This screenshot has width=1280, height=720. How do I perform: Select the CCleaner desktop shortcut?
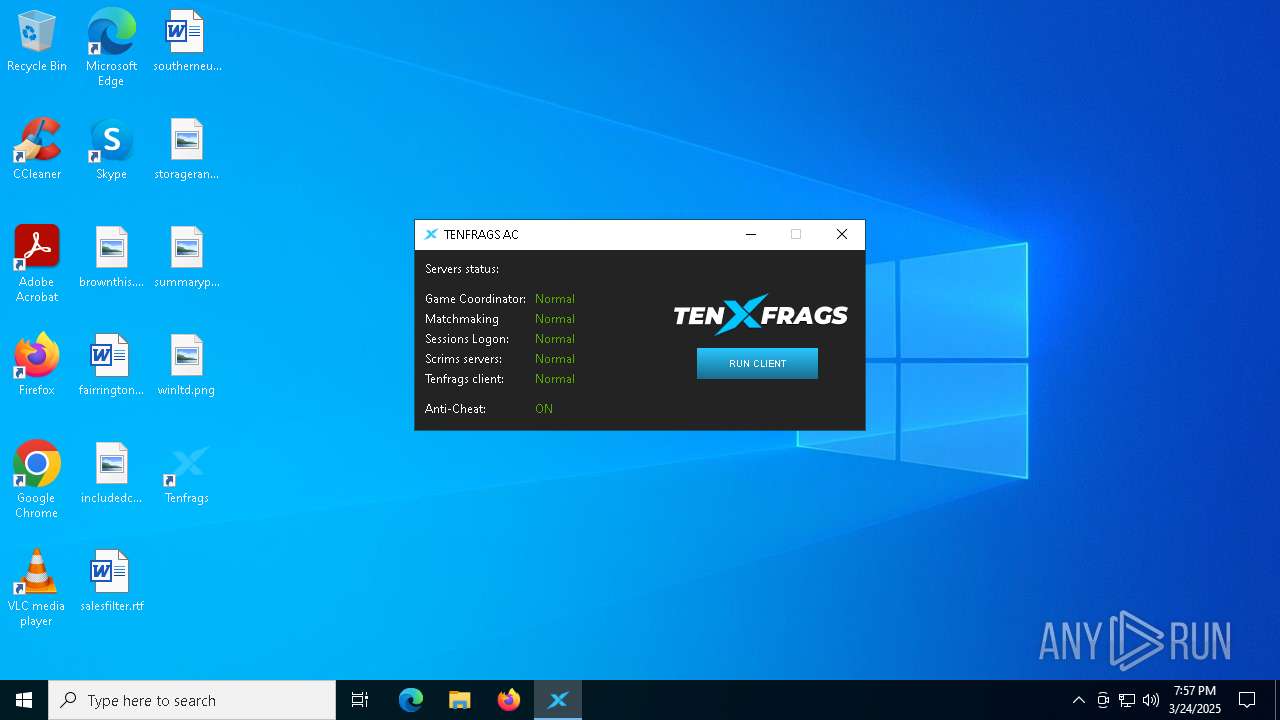point(37,149)
